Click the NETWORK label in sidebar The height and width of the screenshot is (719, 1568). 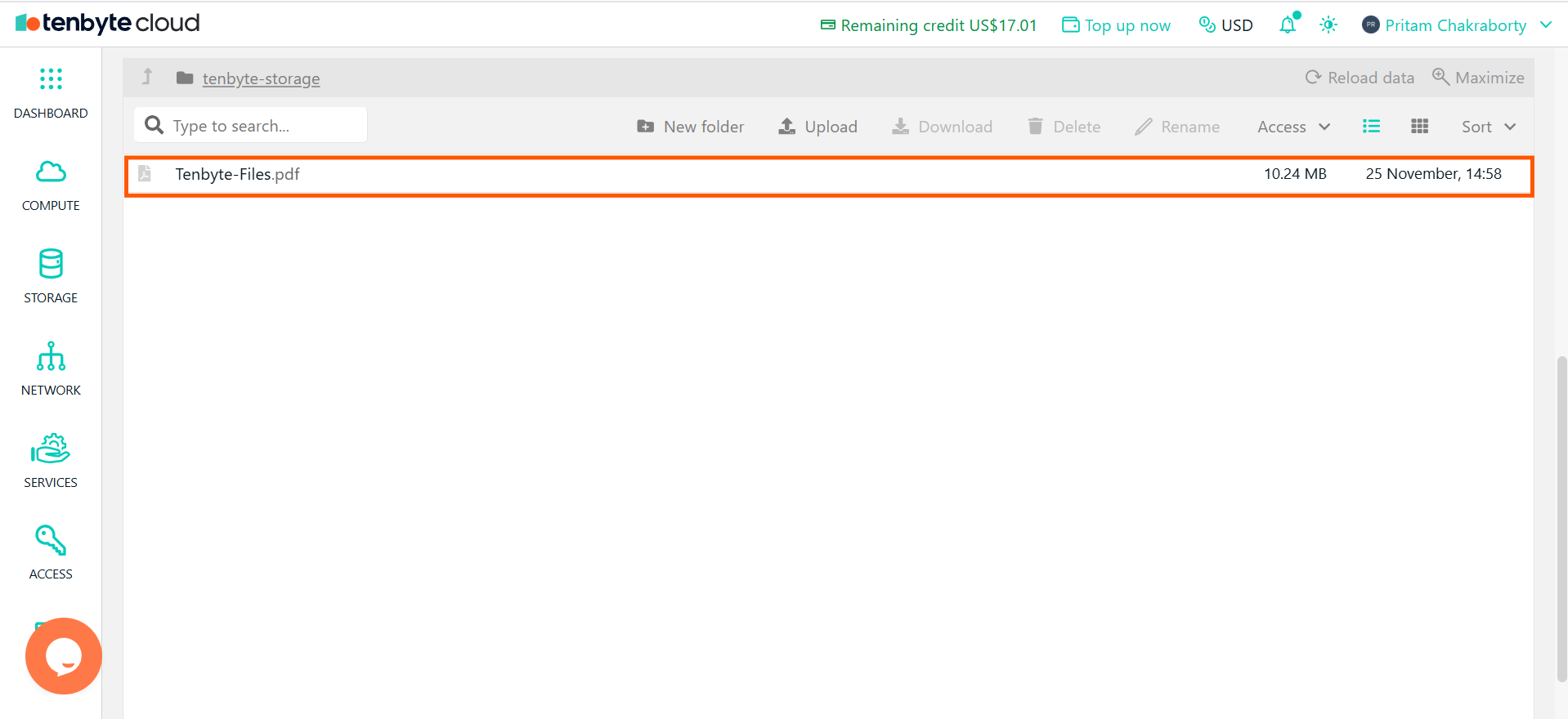click(x=51, y=391)
